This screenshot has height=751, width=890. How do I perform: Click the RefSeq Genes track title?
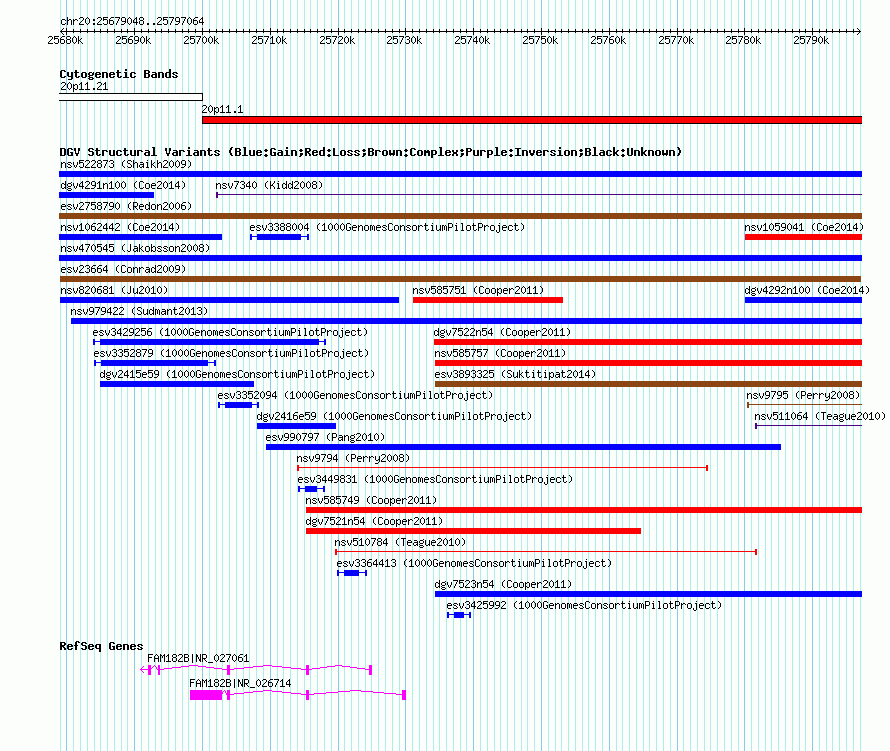(101, 646)
